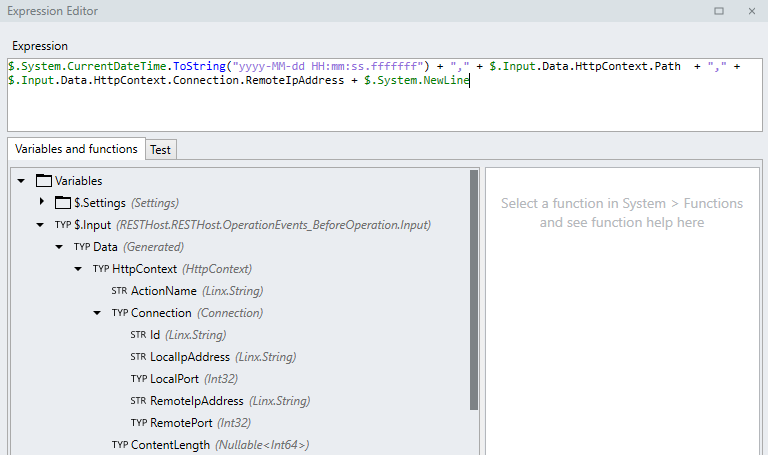Click $.System.NewLine in the expression

(417, 80)
